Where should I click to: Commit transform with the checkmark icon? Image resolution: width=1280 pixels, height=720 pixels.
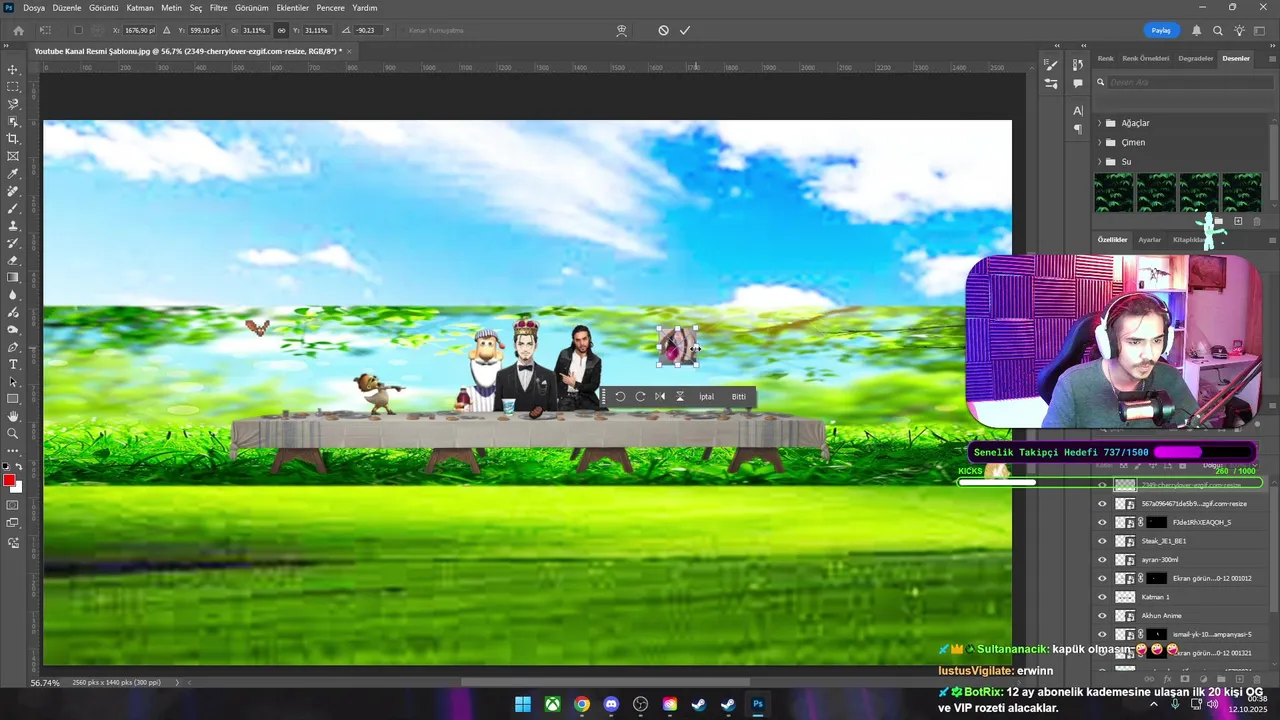[x=685, y=30]
